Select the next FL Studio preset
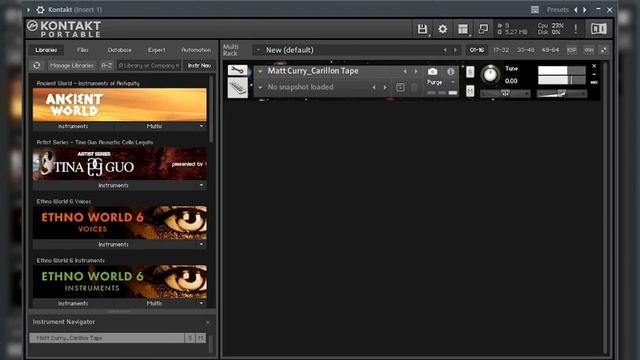 (585, 9)
